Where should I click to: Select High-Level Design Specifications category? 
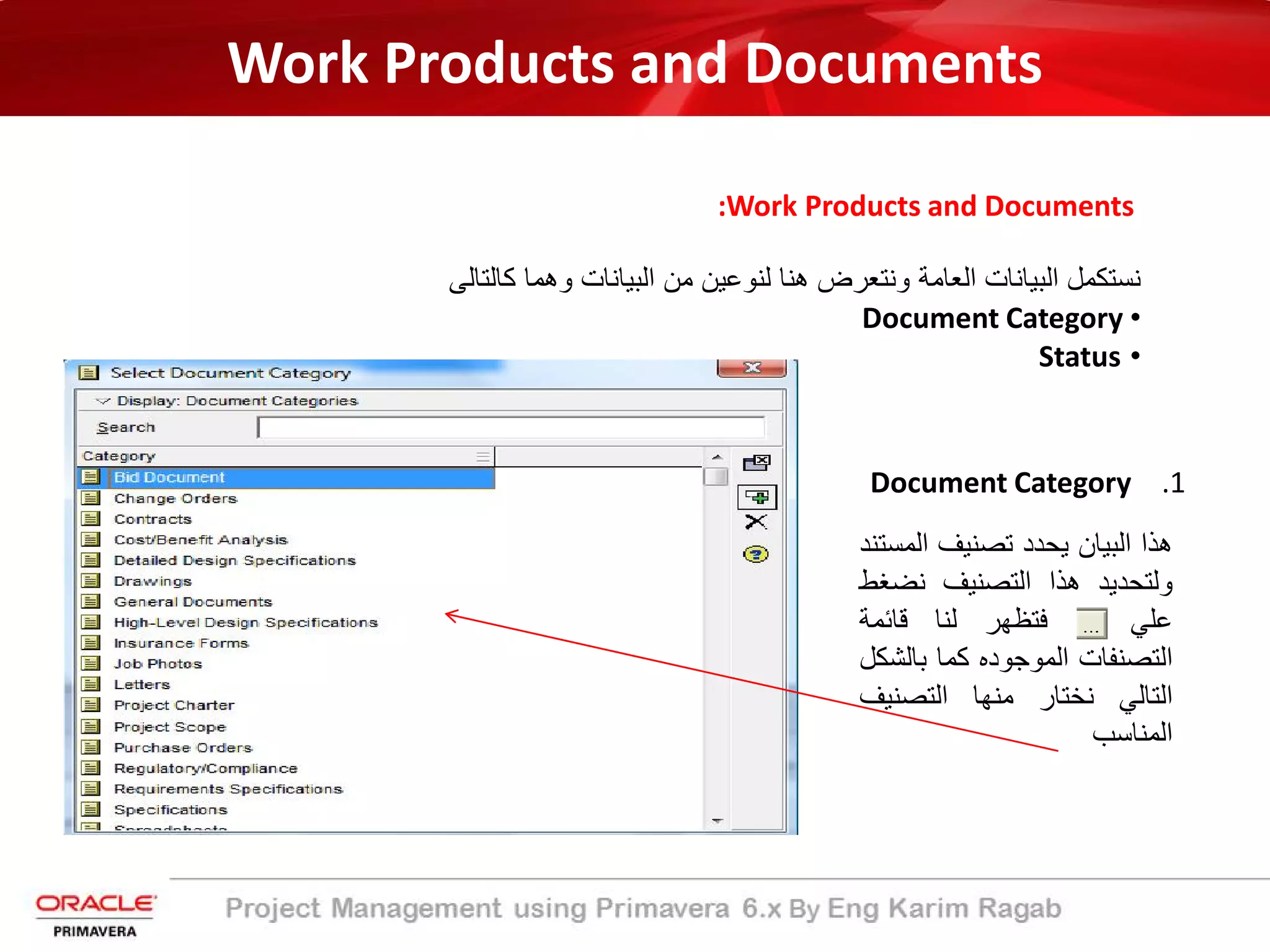pyautogui.click(x=246, y=622)
